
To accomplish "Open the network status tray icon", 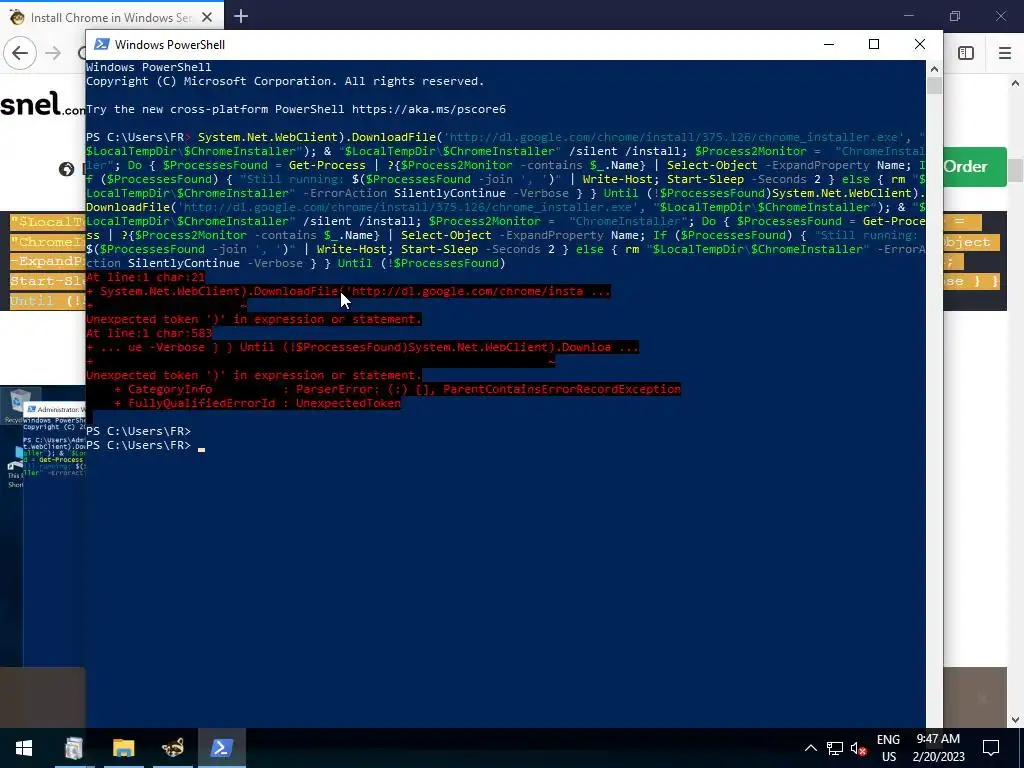I will click(x=835, y=748).
